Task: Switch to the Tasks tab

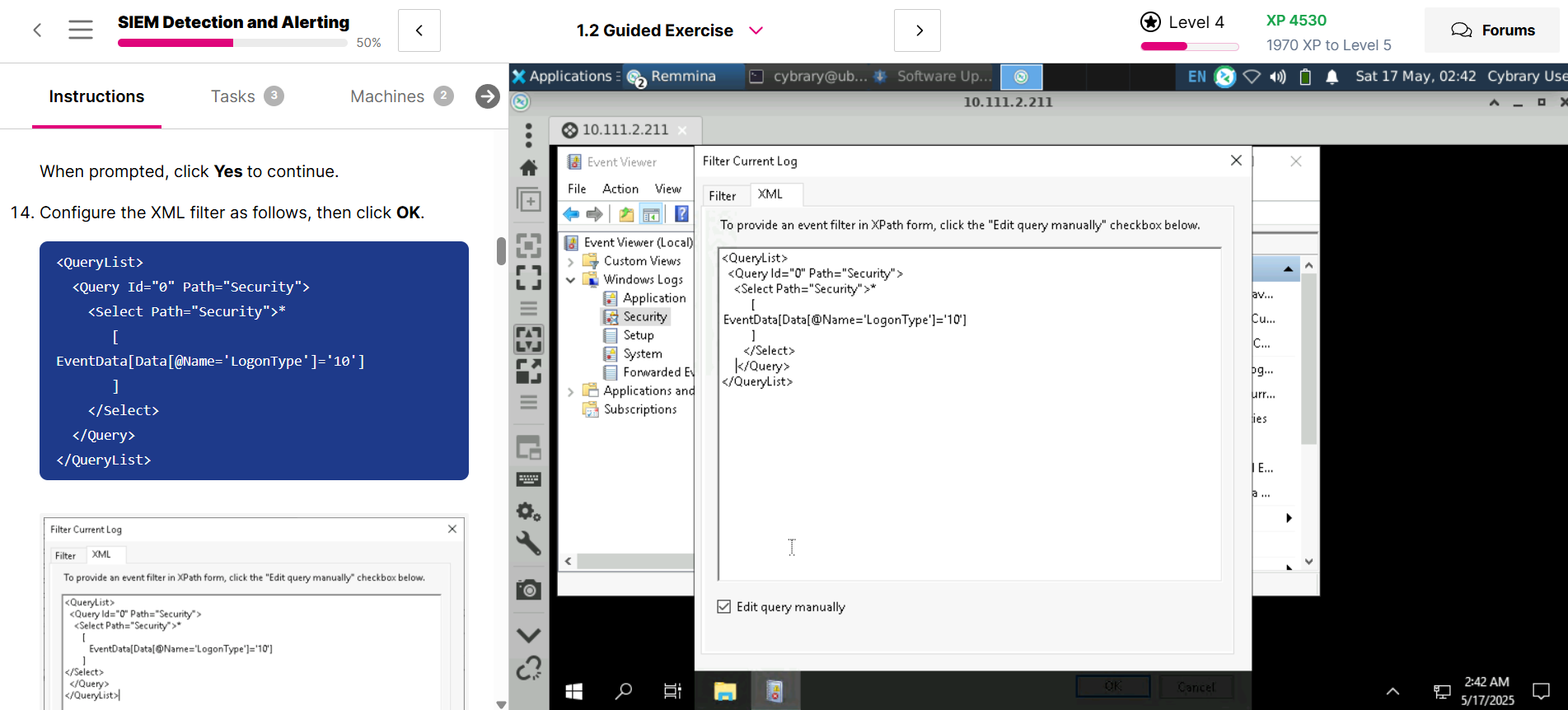Action: coord(247,96)
